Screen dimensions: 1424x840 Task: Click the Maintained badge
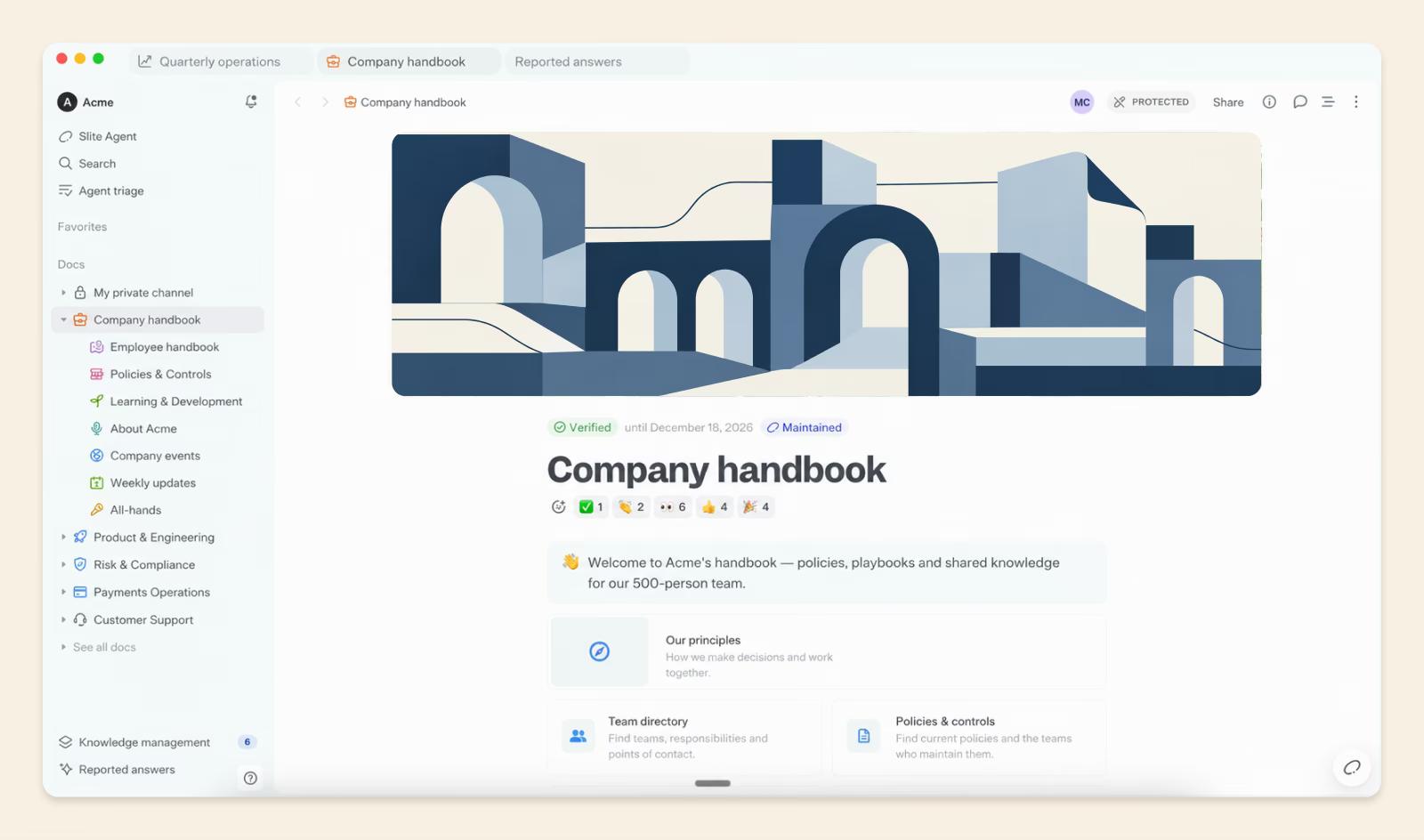(x=805, y=428)
